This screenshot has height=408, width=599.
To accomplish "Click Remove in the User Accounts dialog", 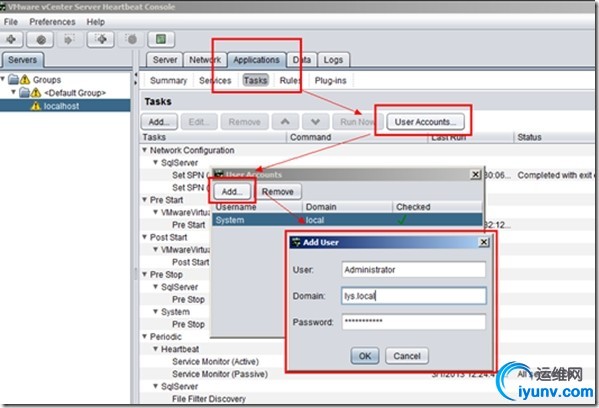I will point(278,191).
